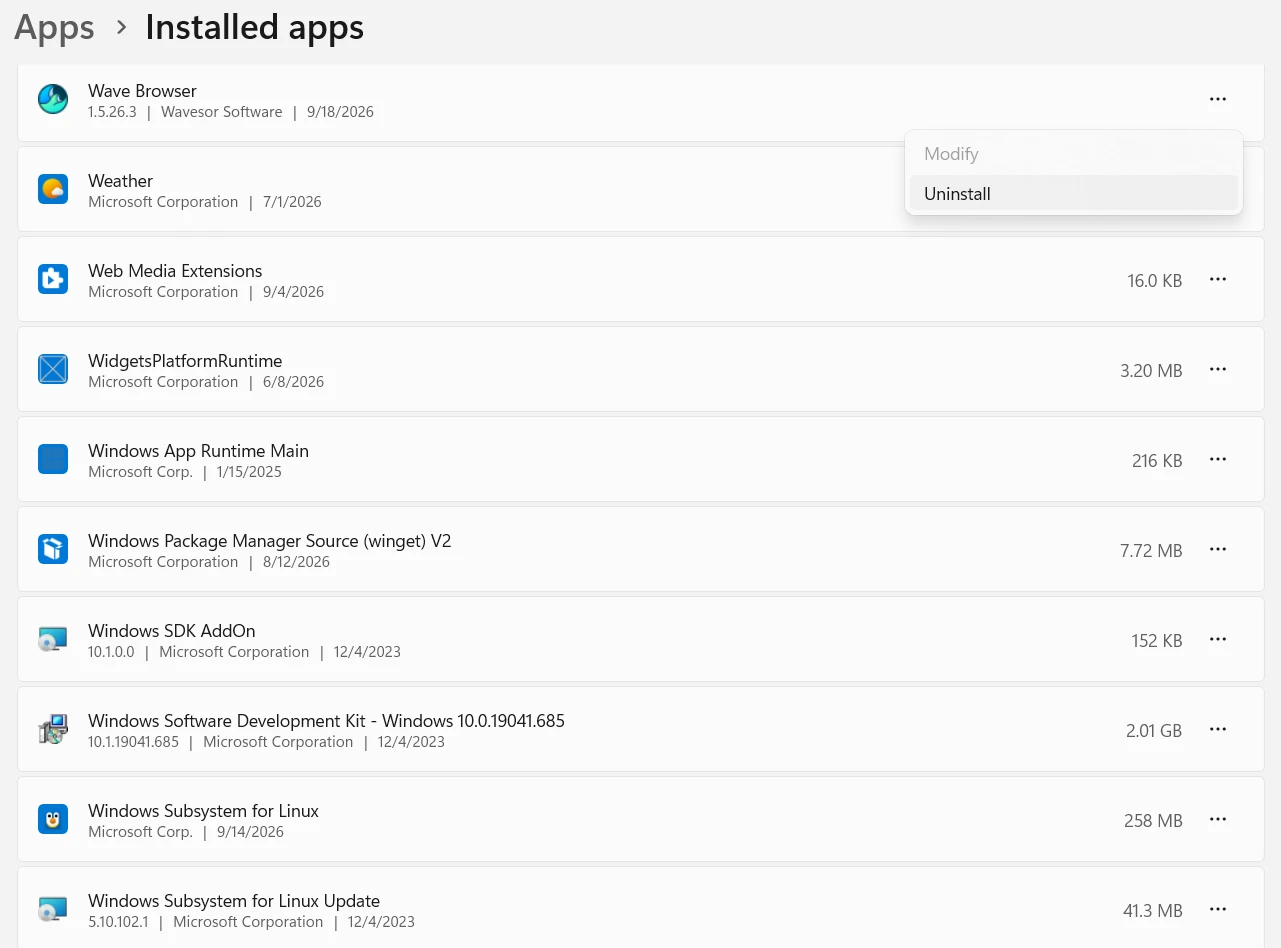Click the Weather app name

pyautogui.click(x=120, y=180)
